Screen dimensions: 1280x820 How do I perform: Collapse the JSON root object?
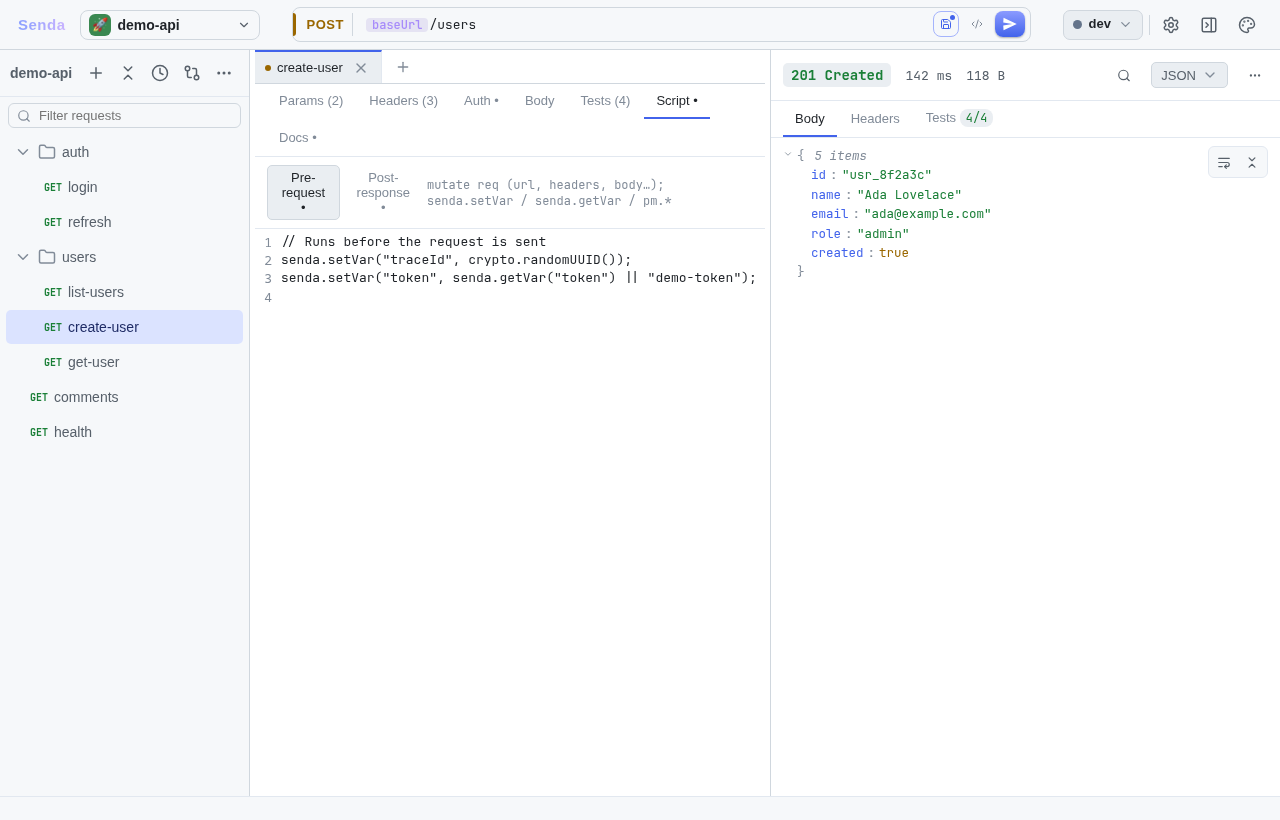[788, 155]
